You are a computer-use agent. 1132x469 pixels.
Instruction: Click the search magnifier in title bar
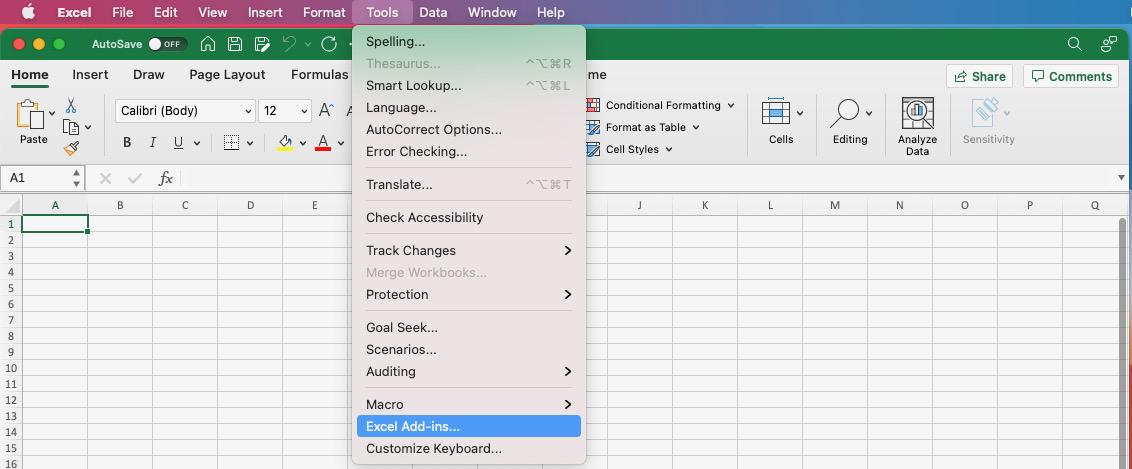[1075, 44]
